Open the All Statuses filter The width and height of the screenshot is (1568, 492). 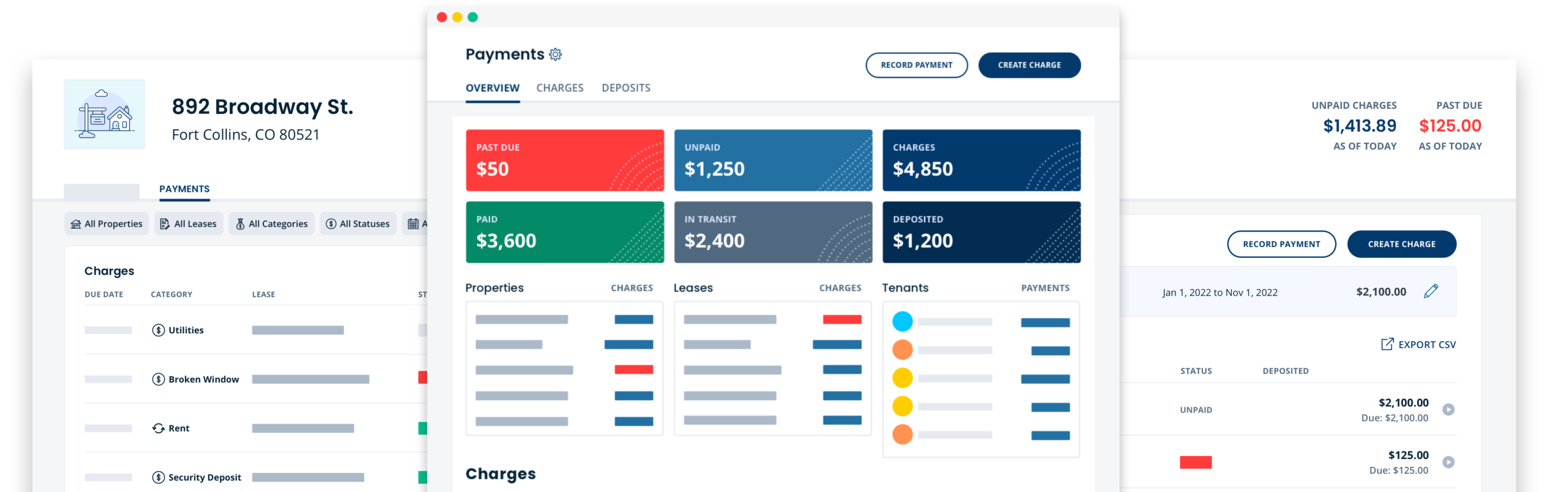pos(358,224)
